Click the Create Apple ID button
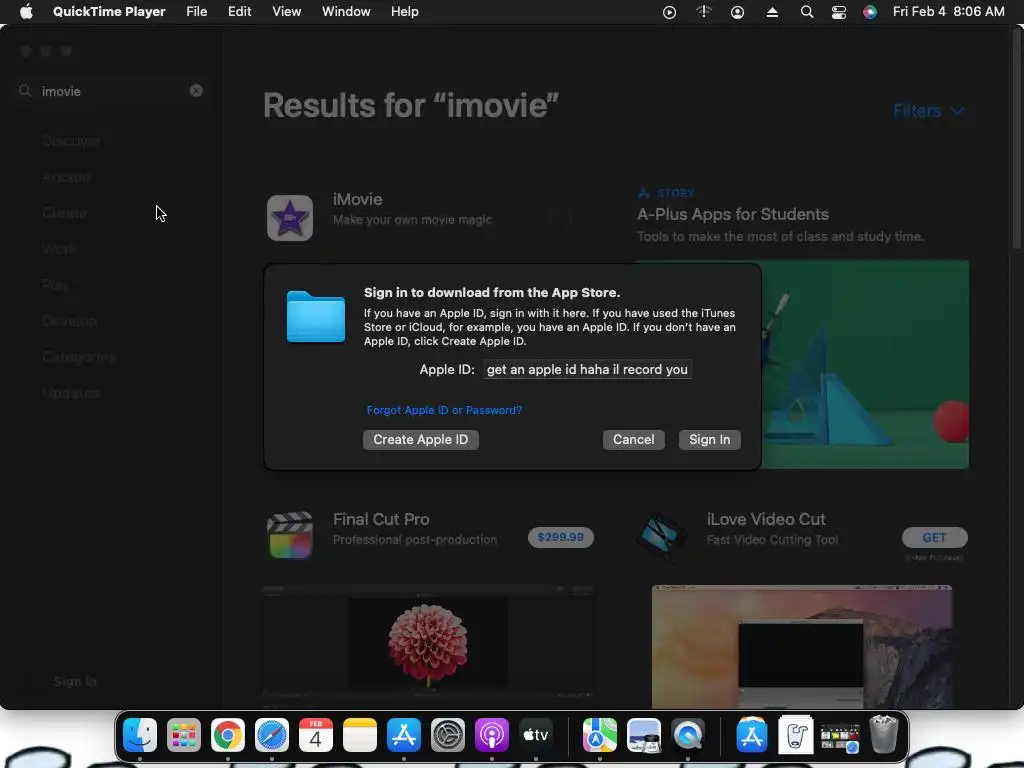 point(421,440)
